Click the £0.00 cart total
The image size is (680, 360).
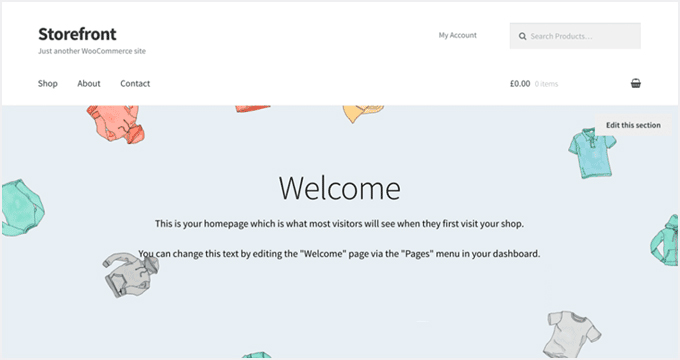[520, 83]
